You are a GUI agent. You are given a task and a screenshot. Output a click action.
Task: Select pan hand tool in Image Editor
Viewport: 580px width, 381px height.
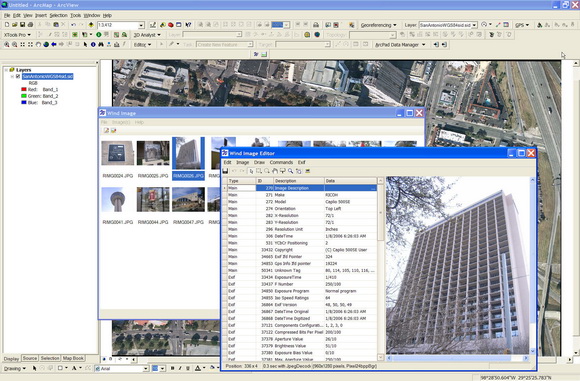[275, 171]
